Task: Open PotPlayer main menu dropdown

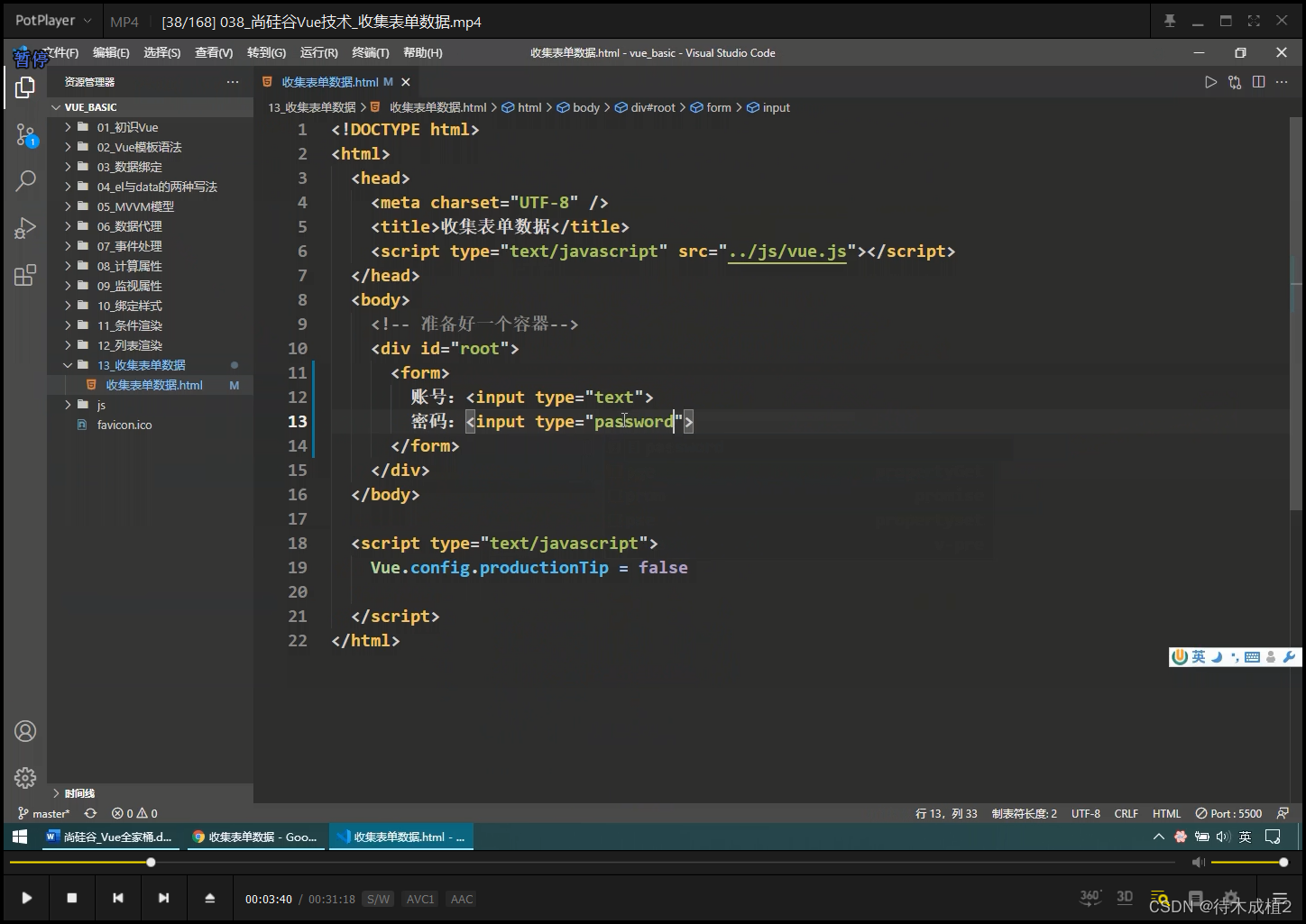Action: (x=53, y=21)
